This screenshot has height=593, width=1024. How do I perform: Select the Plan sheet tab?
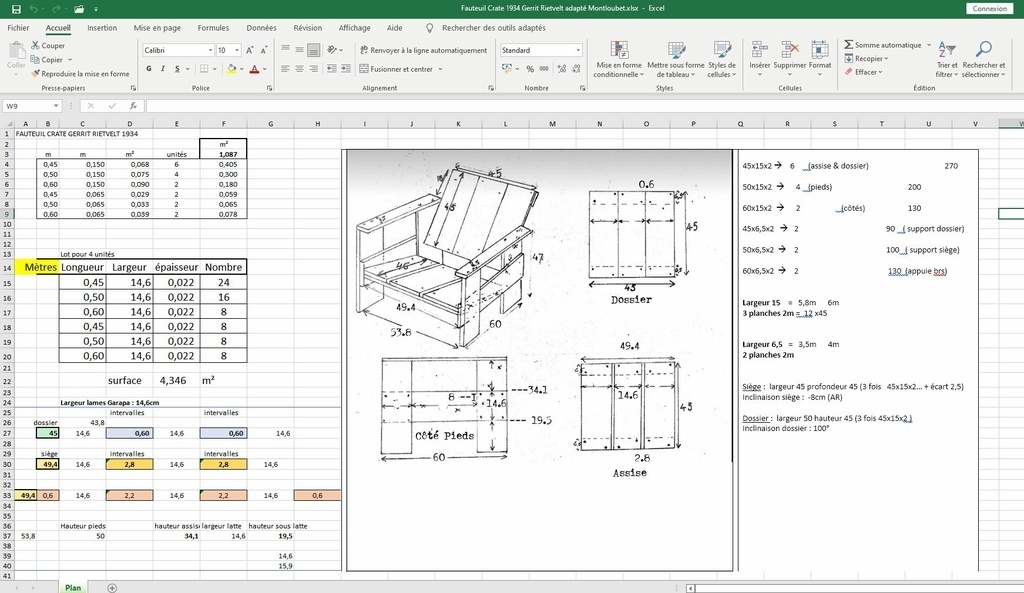(x=73, y=587)
